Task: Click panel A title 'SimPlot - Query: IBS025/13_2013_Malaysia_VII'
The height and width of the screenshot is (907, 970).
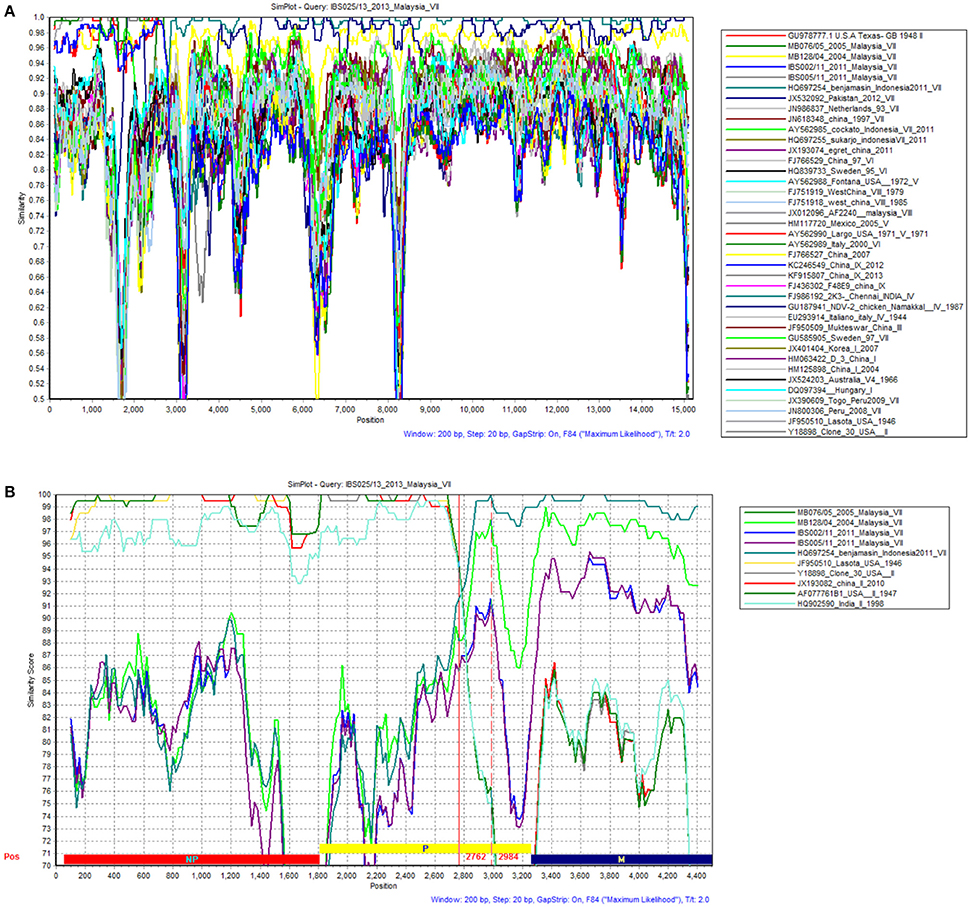Action: pos(355,7)
